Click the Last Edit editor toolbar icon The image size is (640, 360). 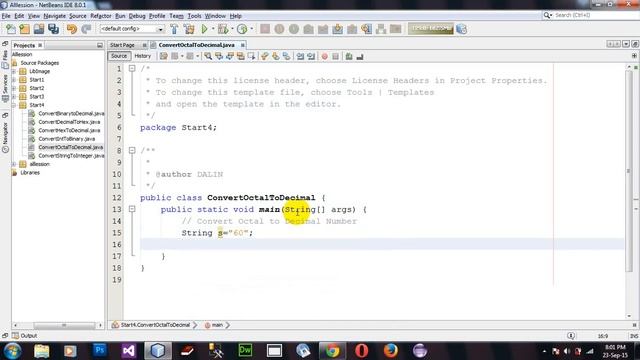click(164, 56)
